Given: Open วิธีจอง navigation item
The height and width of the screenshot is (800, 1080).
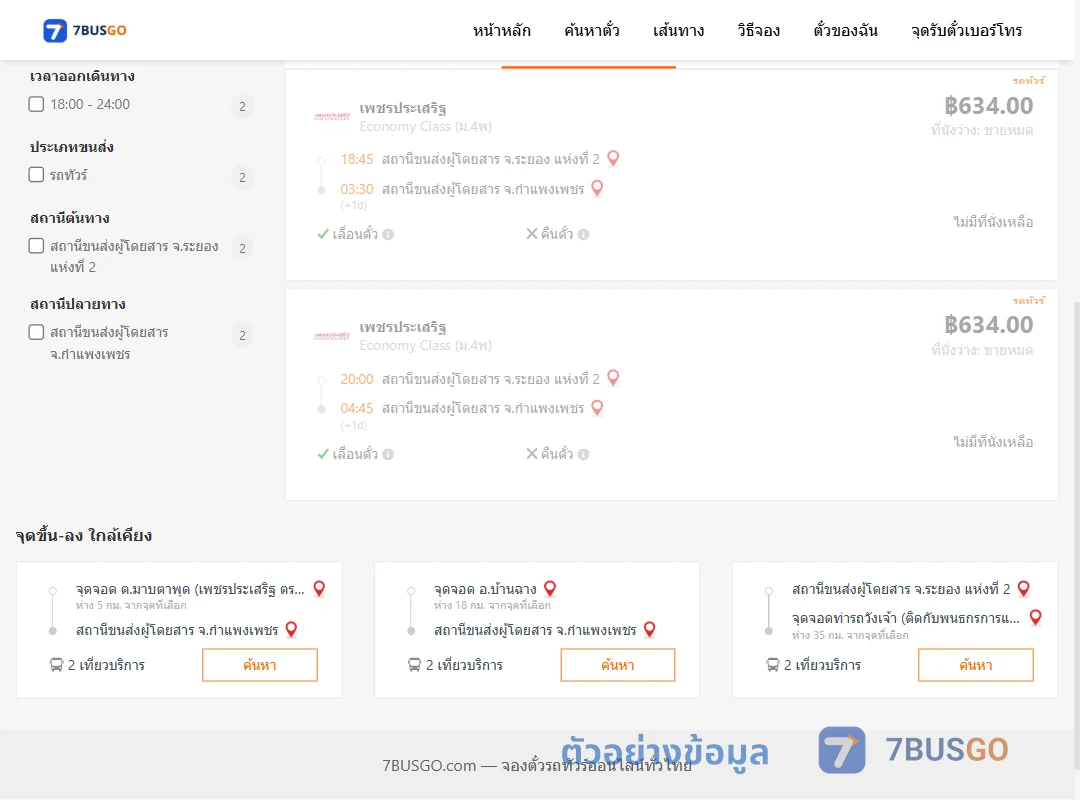Looking at the screenshot, I should pyautogui.click(x=758, y=30).
